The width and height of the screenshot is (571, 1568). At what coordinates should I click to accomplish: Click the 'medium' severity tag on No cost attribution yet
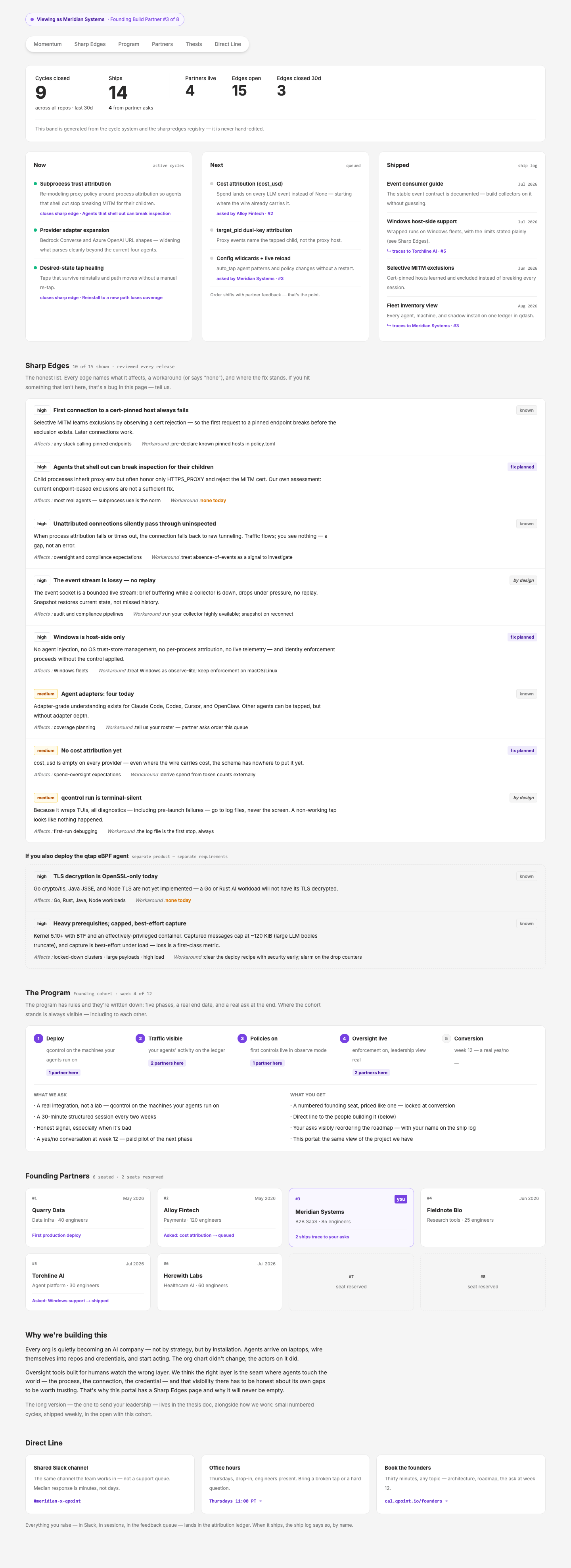pyautogui.click(x=46, y=750)
